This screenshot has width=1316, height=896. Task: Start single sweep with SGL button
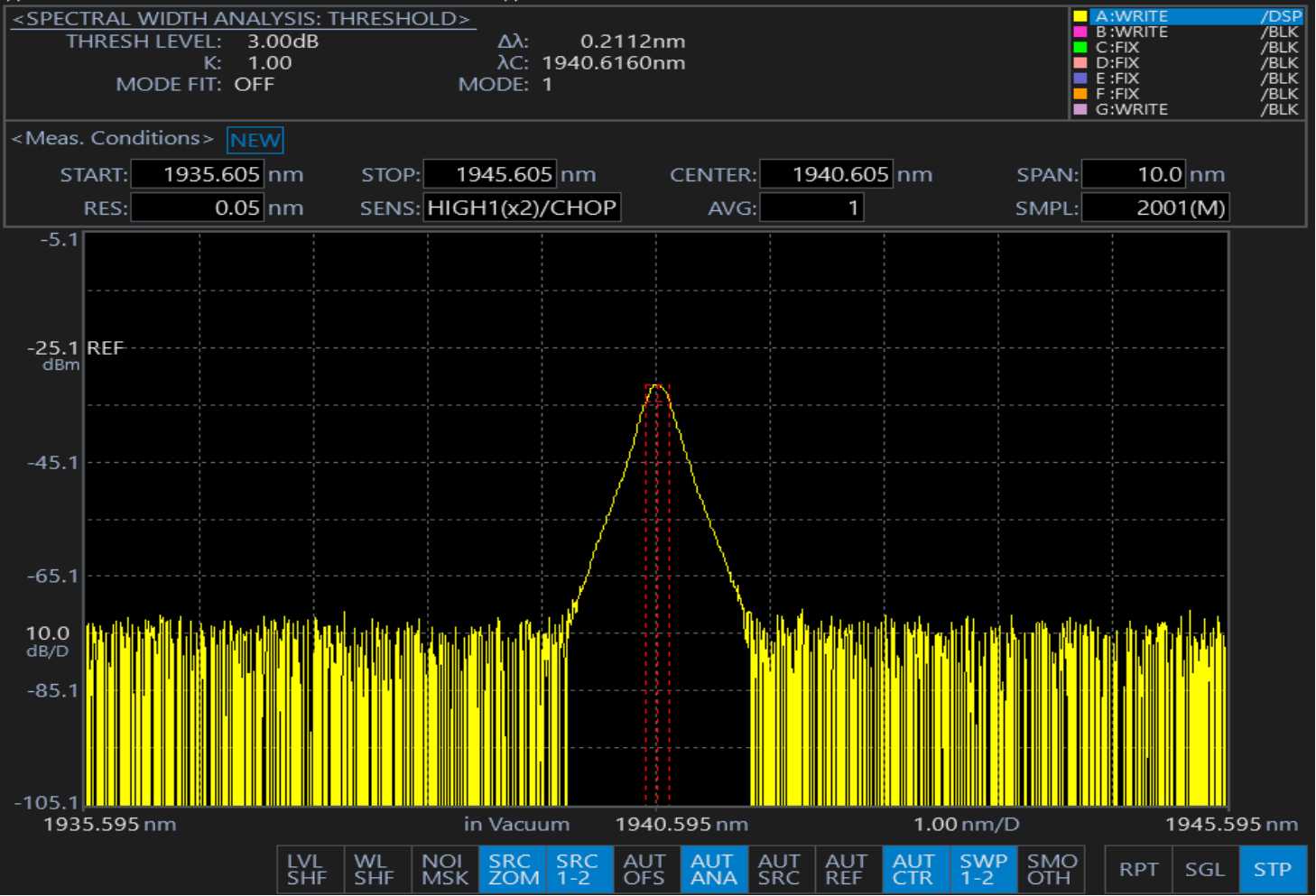pyautogui.click(x=1205, y=869)
